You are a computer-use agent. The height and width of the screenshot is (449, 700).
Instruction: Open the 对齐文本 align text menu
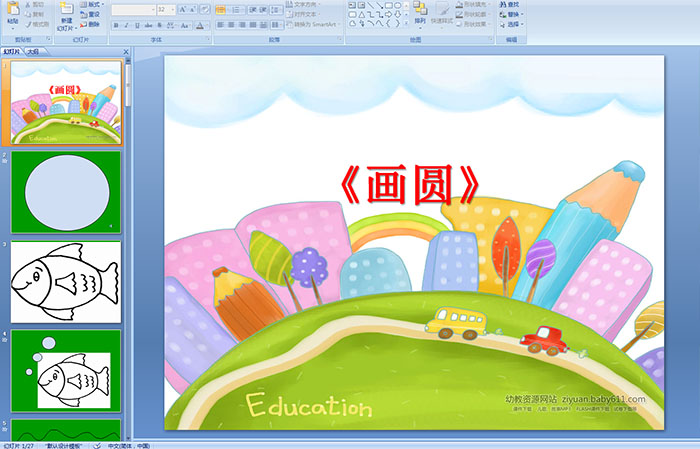[304, 14]
